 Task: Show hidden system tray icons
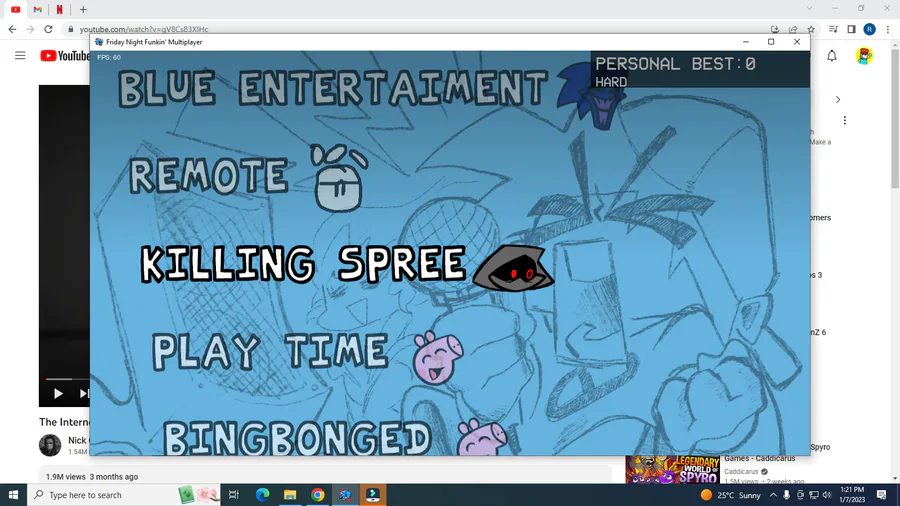(x=773, y=495)
